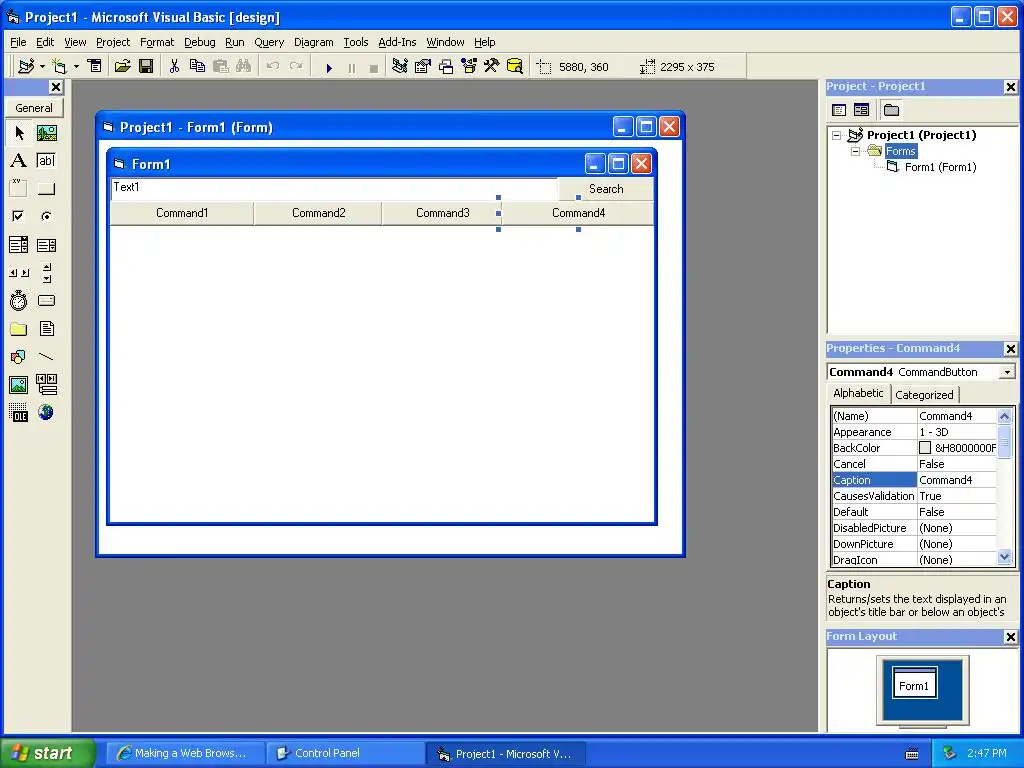
Task: Open Data View Window icon
Action: [515, 67]
